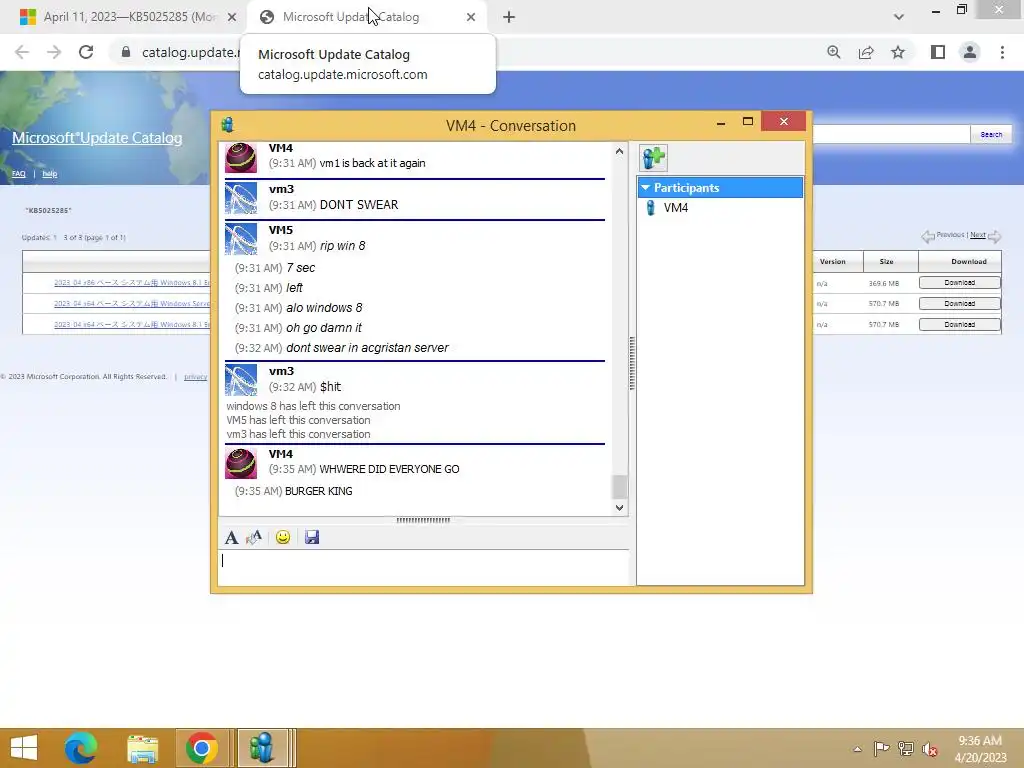This screenshot has width=1024, height=768.
Task: Click the Search button in the catalog
Action: pos(991,135)
